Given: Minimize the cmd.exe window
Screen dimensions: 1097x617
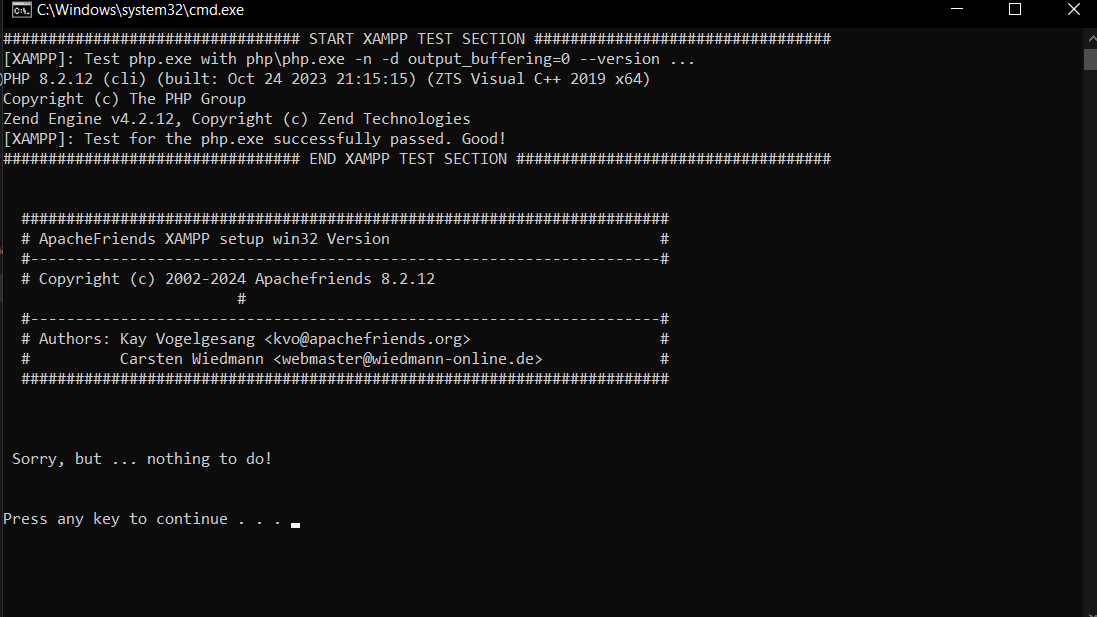Looking at the screenshot, I should coord(957,10).
